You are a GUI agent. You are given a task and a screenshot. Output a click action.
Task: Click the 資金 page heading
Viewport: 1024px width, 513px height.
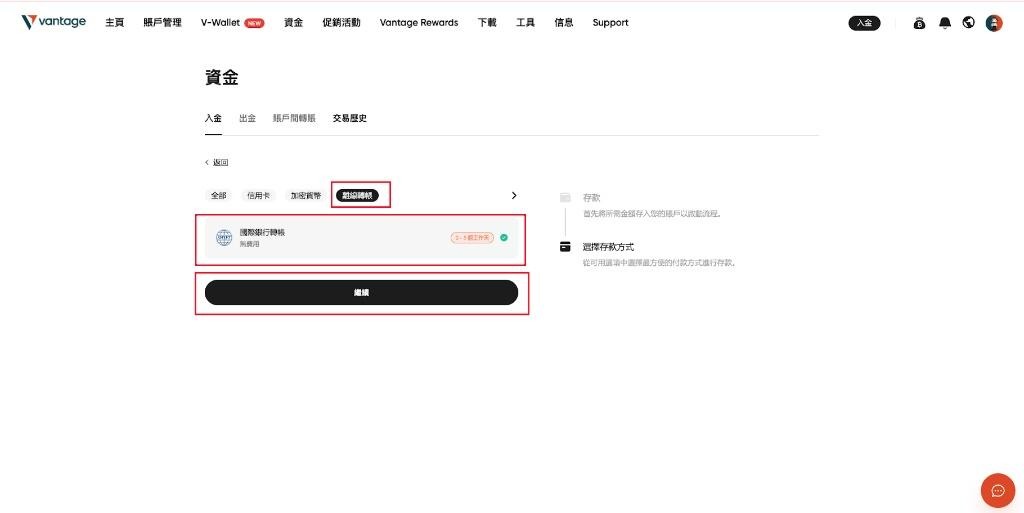coord(221,78)
